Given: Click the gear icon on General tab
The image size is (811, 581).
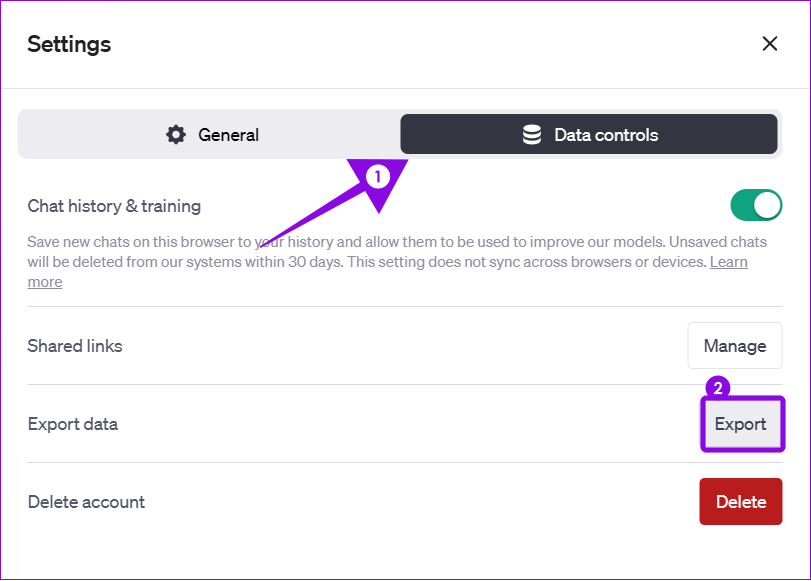Looking at the screenshot, I should click(x=176, y=135).
